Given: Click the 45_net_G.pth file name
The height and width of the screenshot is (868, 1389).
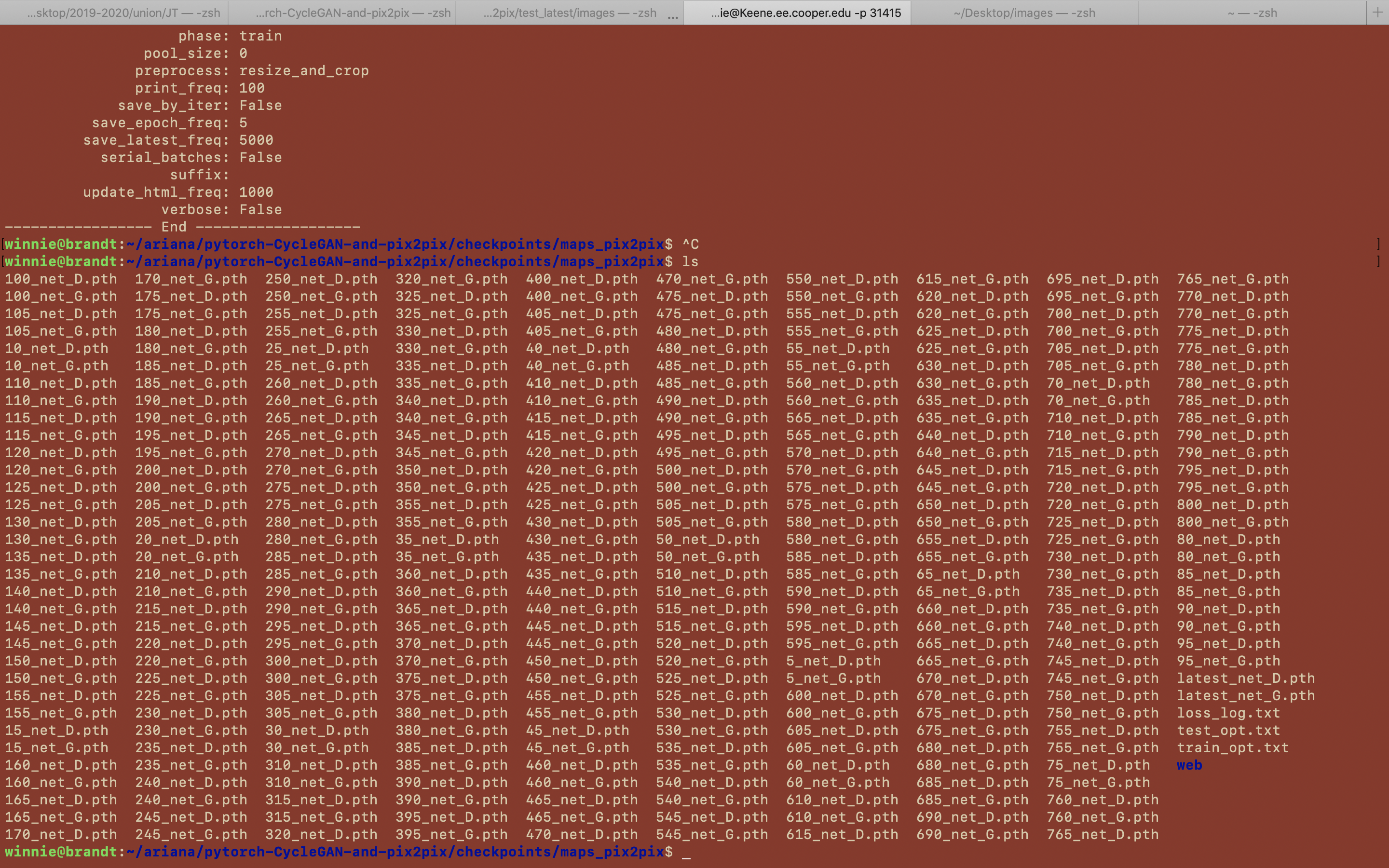Looking at the screenshot, I should click(x=577, y=747).
